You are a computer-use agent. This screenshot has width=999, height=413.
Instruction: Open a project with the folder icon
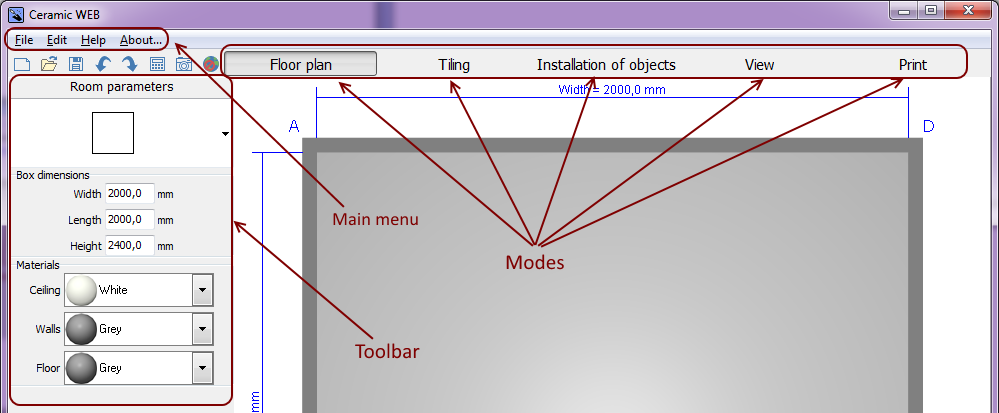49,65
